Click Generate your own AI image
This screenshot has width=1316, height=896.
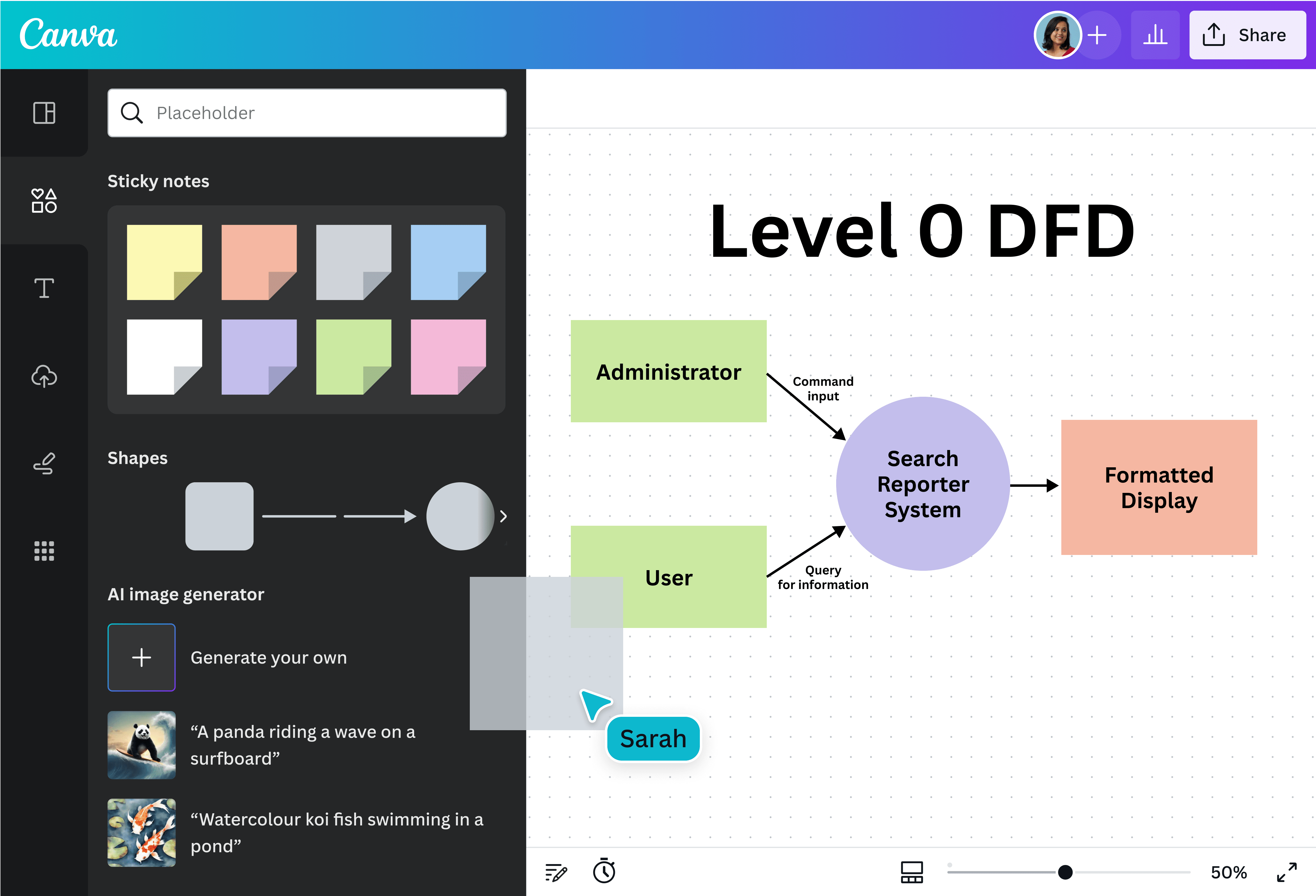(x=141, y=657)
